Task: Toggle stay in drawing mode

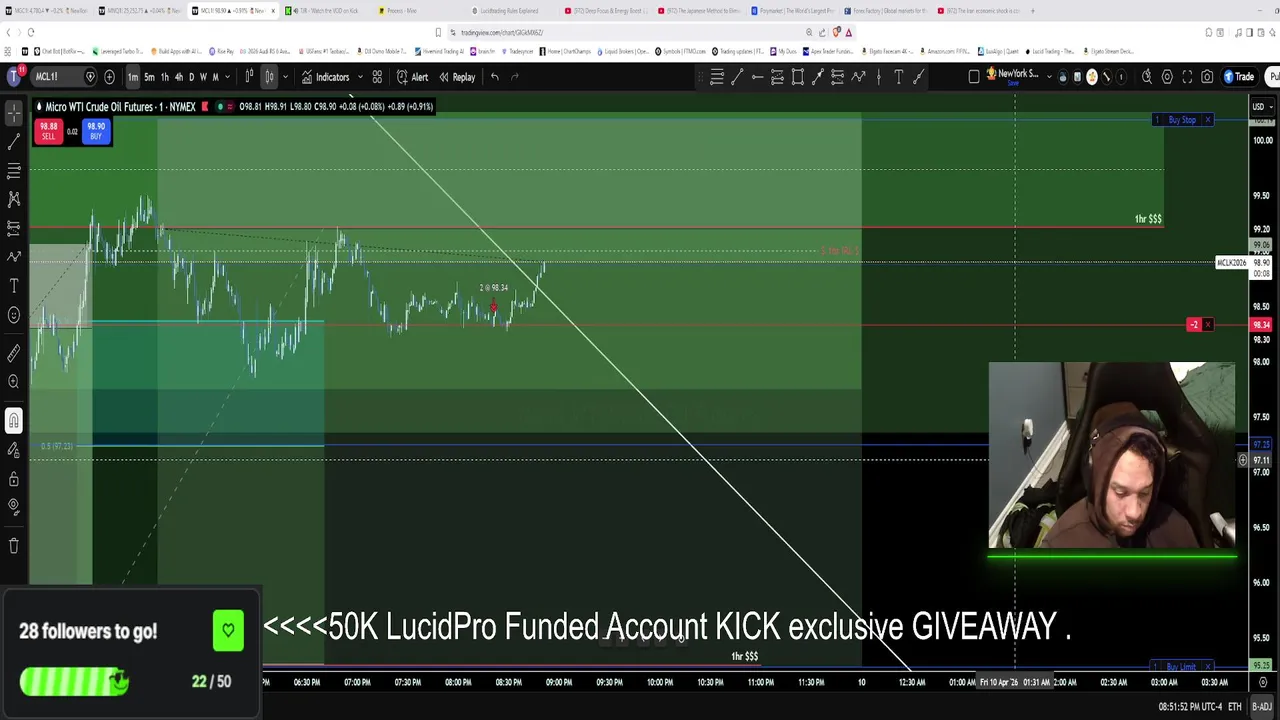Action: (14, 450)
